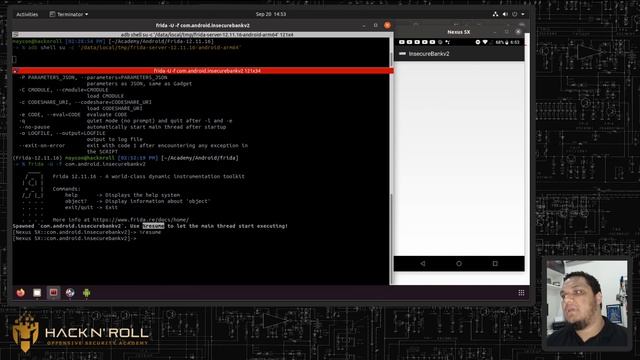Minimize the Terminator frida window
This screenshot has height=360, width=640.
tap(364, 25)
